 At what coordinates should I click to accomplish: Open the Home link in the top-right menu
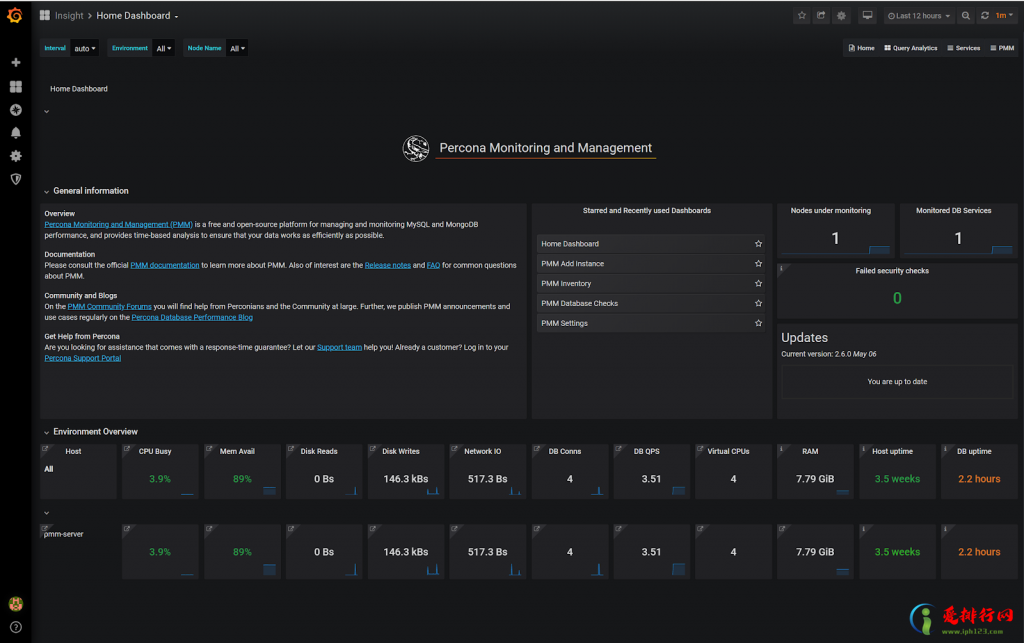[861, 48]
